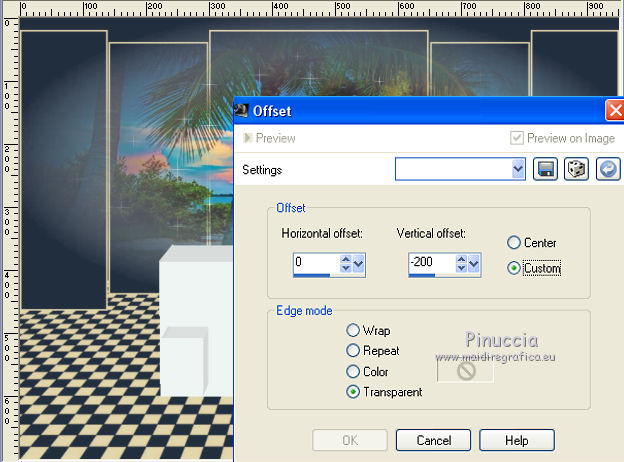This screenshot has height=462, width=624.
Task: Open the Vertical offset slider dropdown
Action: [474, 263]
